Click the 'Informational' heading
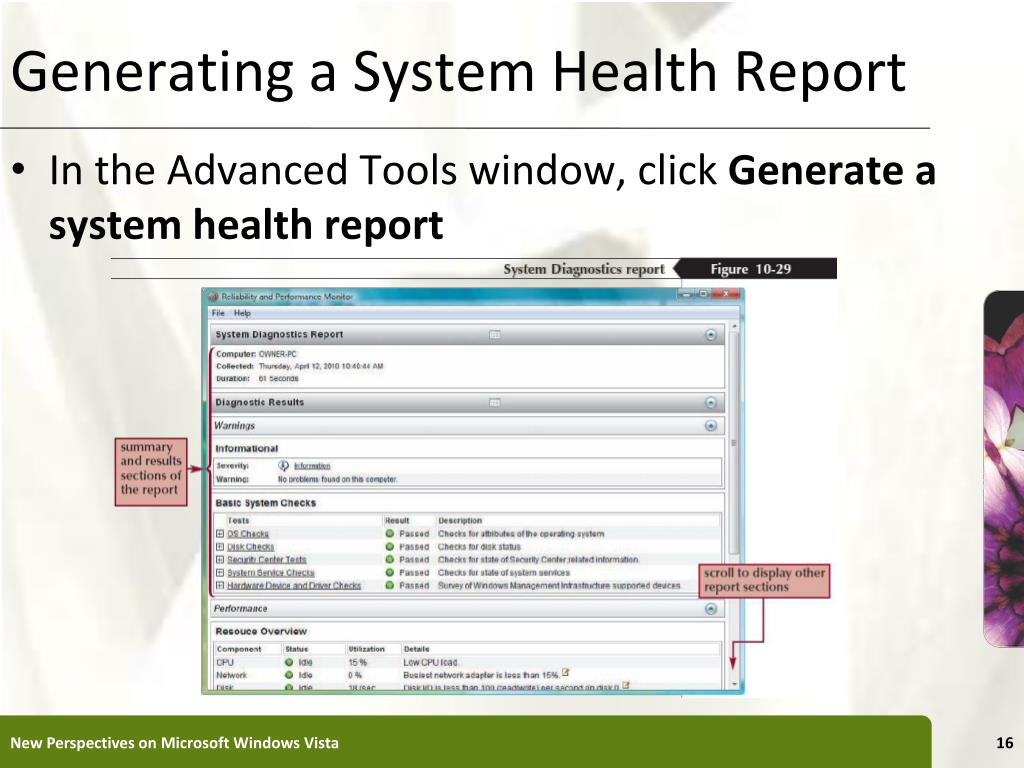 247,449
